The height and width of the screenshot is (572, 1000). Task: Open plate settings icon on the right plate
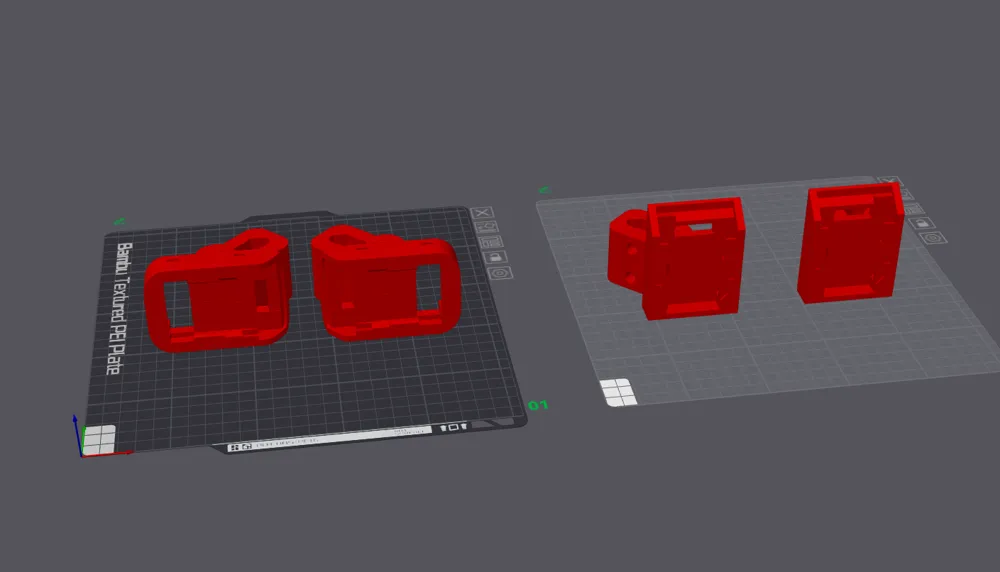point(935,238)
